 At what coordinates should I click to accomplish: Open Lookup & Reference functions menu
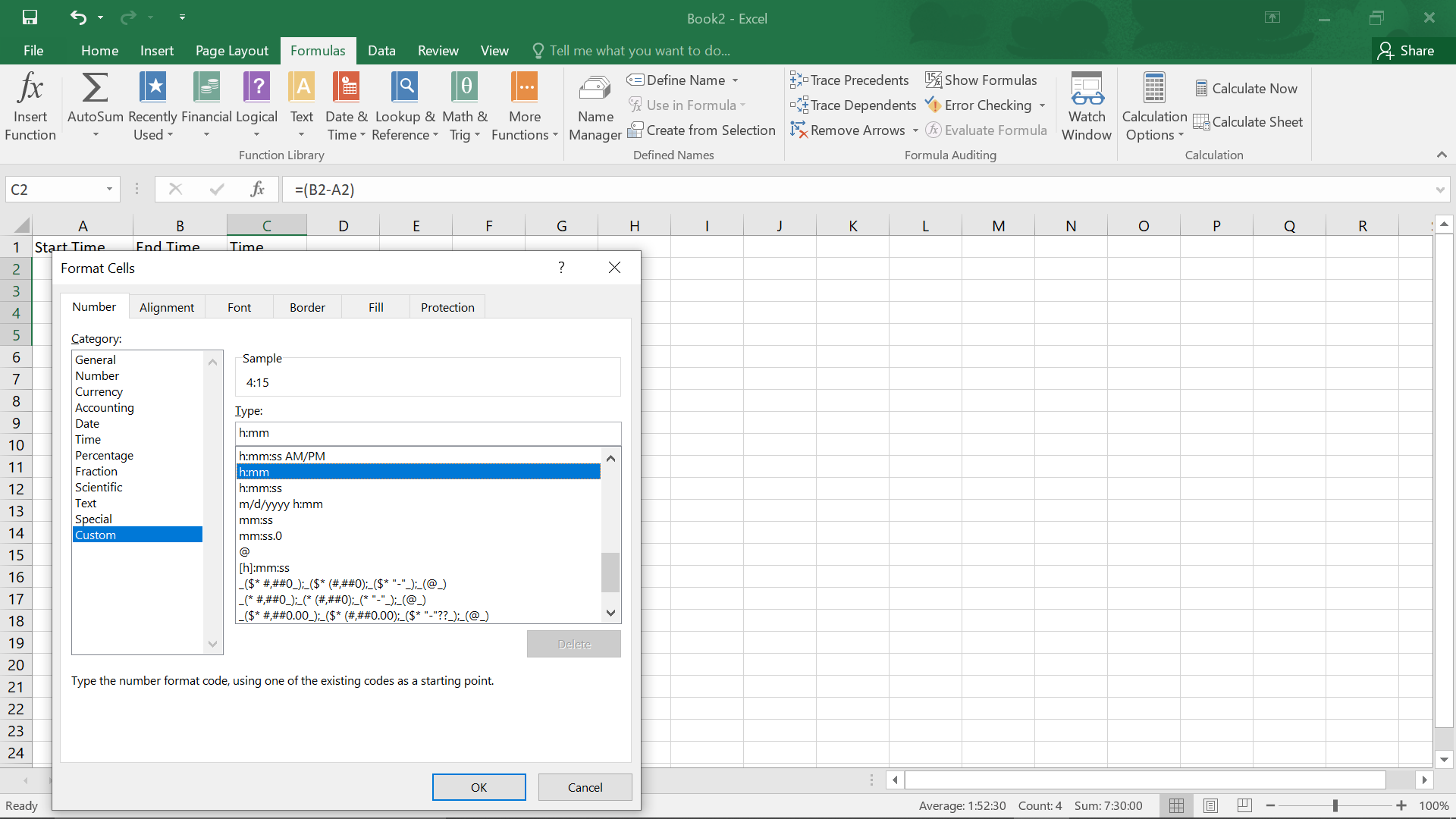coord(405,106)
